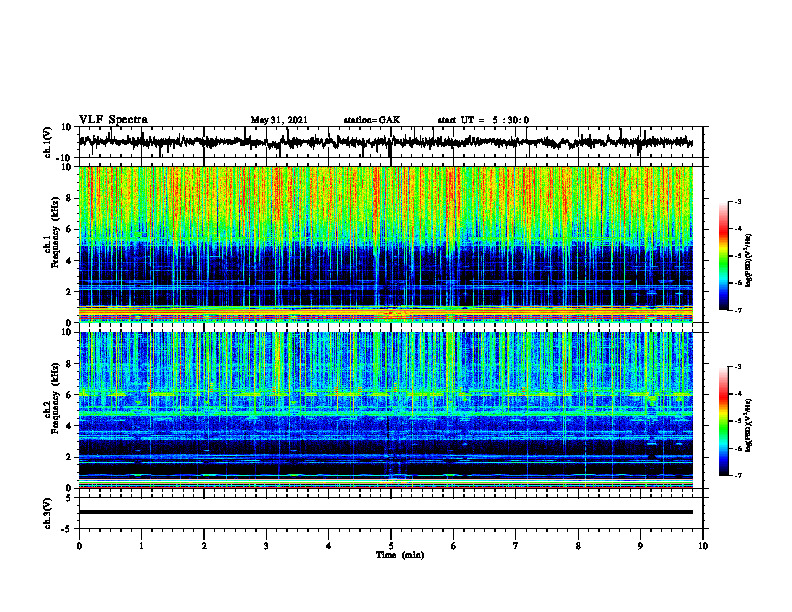Click the time axis tick label 1
This screenshot has height=612, width=792.
point(141,546)
